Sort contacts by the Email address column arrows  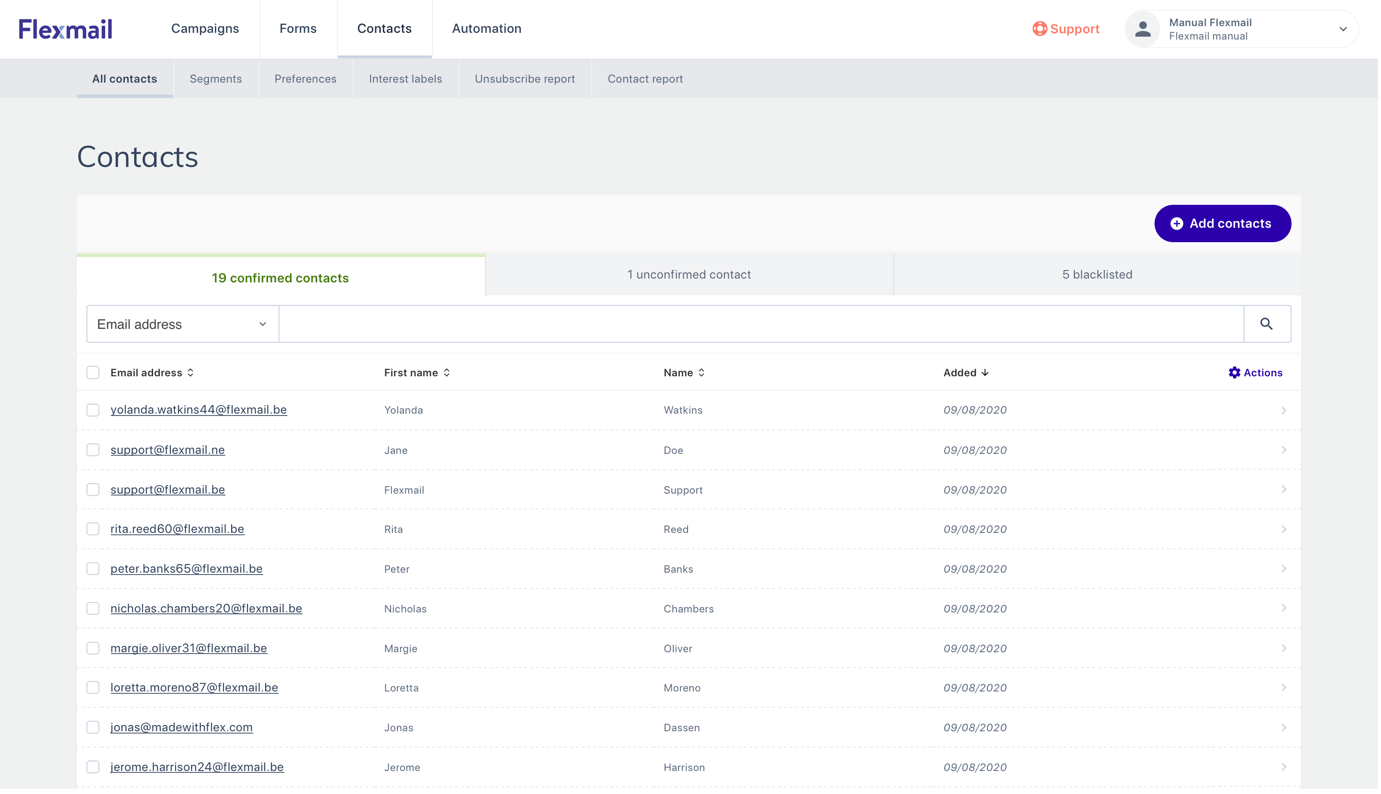tap(190, 371)
